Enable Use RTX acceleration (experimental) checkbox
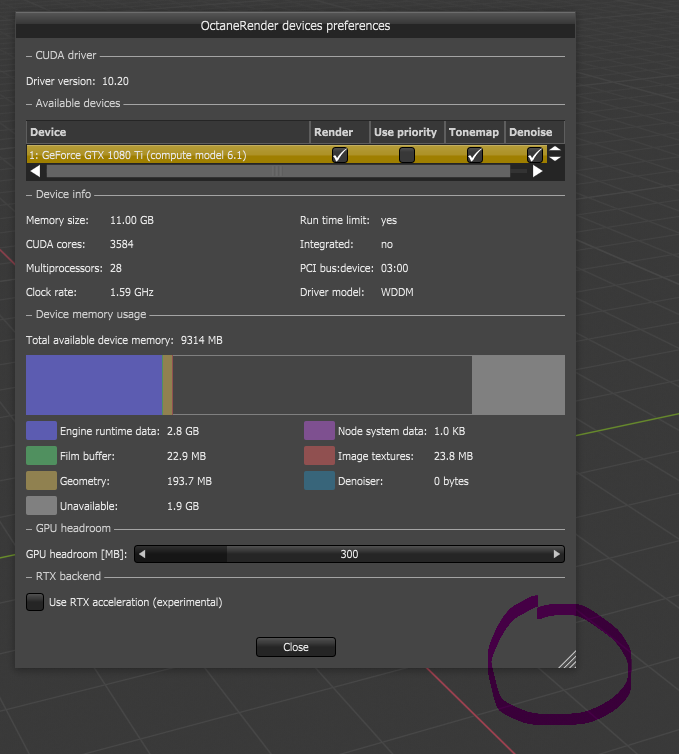Screen dimensions: 679x754 coord(35,602)
